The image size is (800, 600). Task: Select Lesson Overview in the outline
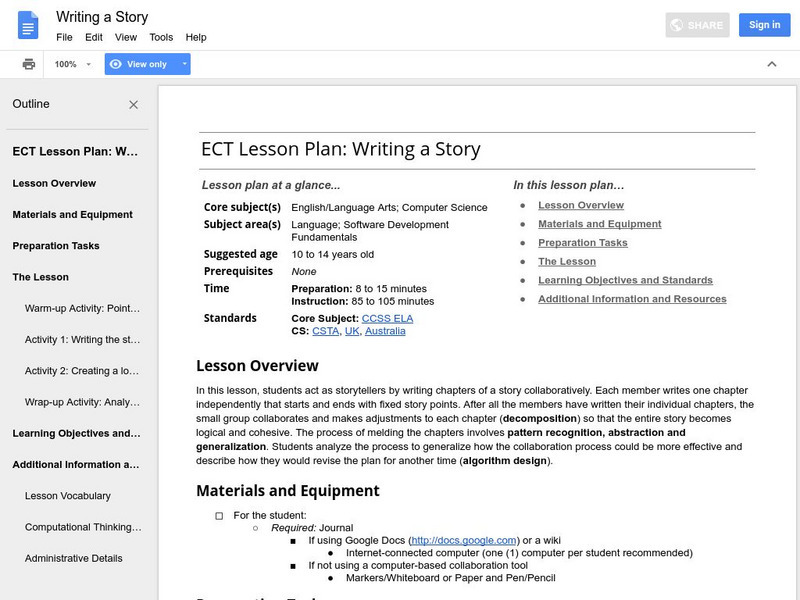pos(54,183)
